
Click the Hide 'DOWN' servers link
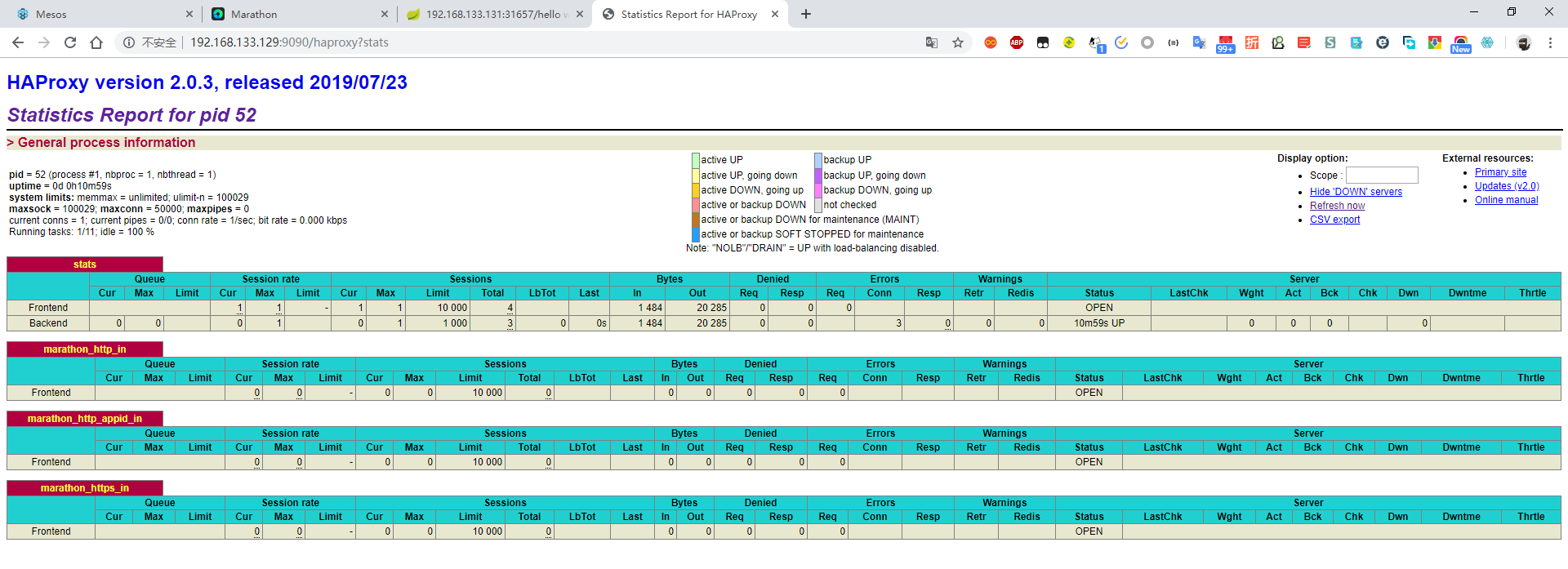[1356, 192]
